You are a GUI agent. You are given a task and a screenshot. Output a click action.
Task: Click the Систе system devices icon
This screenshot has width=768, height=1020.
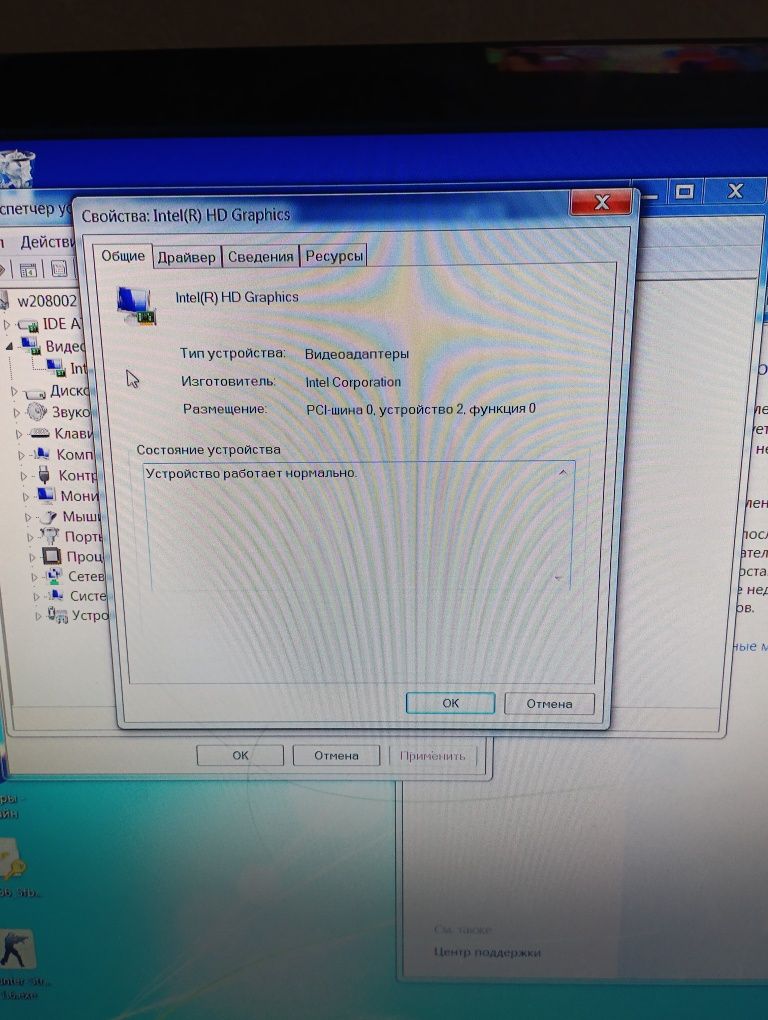(56, 595)
